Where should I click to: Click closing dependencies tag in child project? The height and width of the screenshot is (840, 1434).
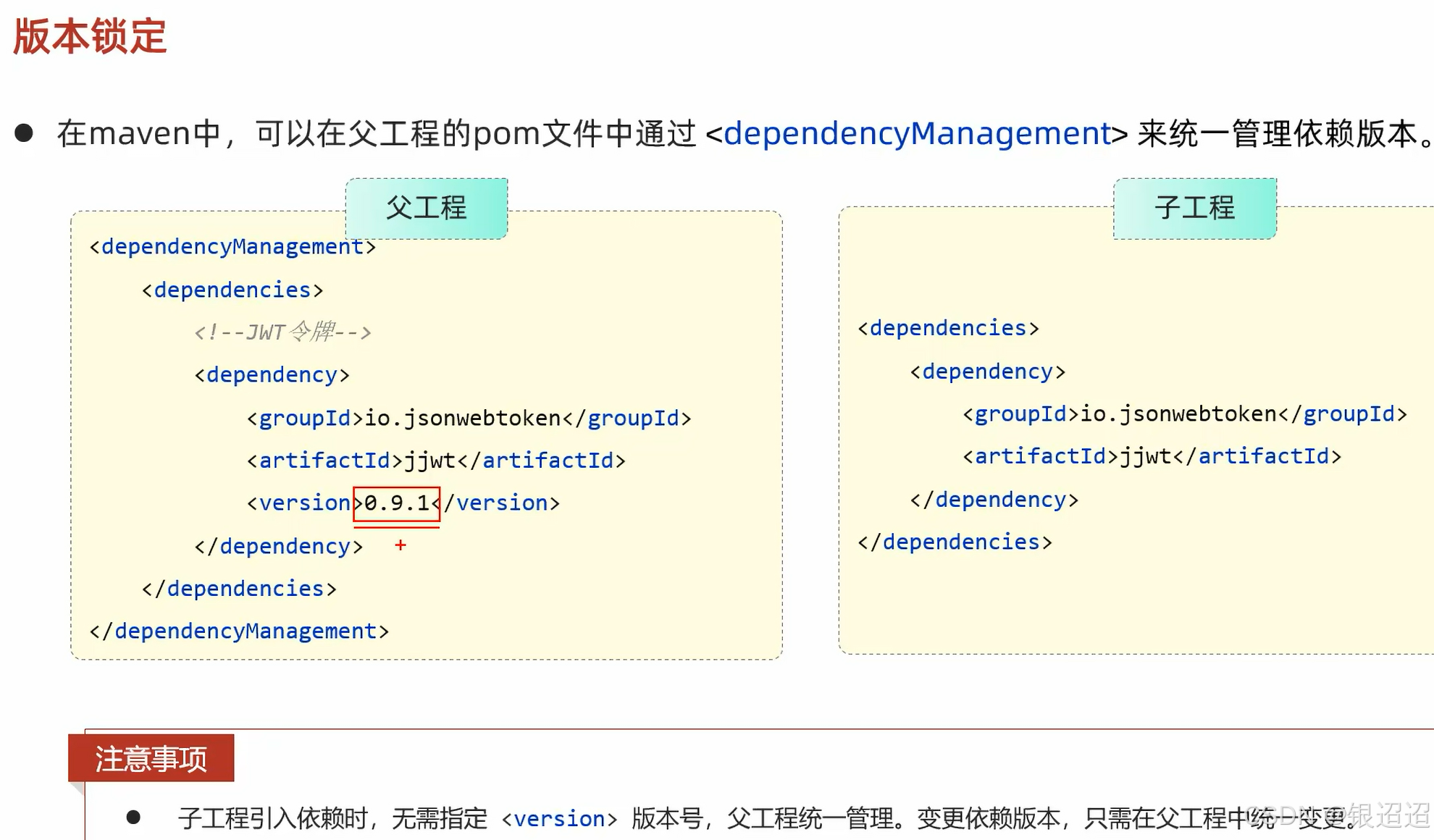(955, 542)
